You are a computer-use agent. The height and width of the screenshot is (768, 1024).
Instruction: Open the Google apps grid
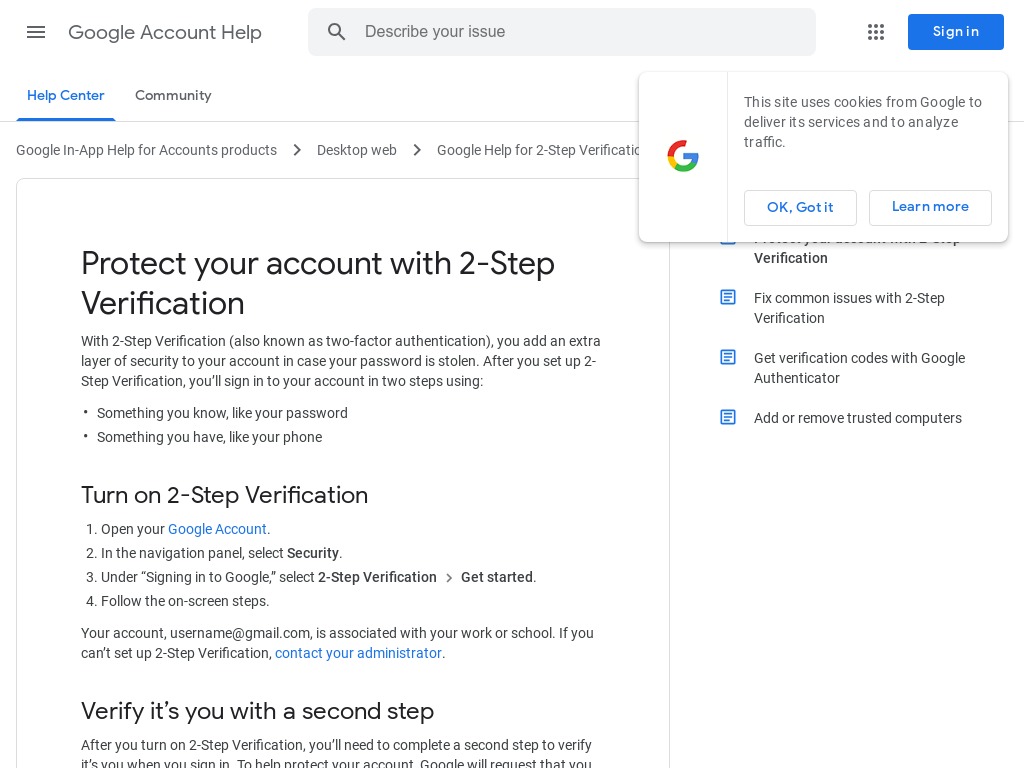[876, 32]
